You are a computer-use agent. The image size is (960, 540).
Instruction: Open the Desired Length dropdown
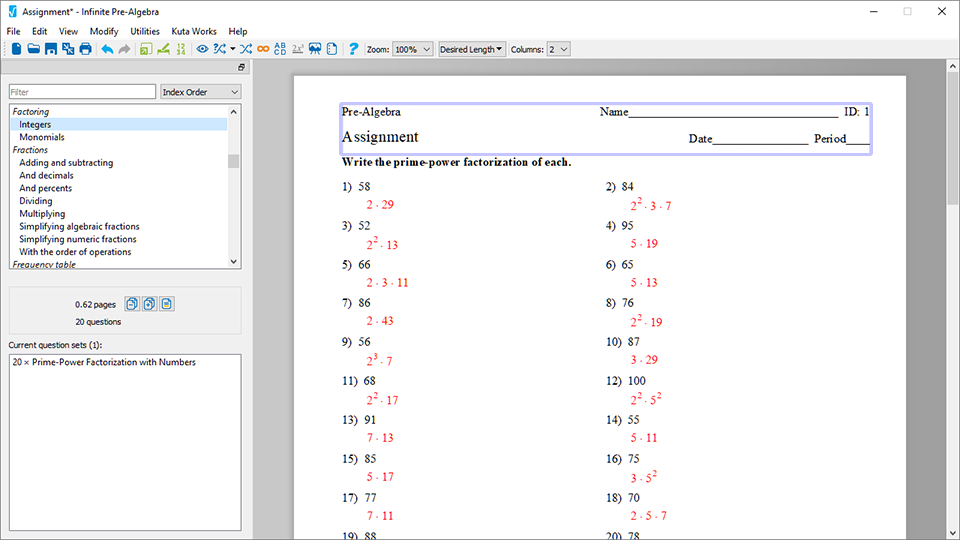(472, 49)
